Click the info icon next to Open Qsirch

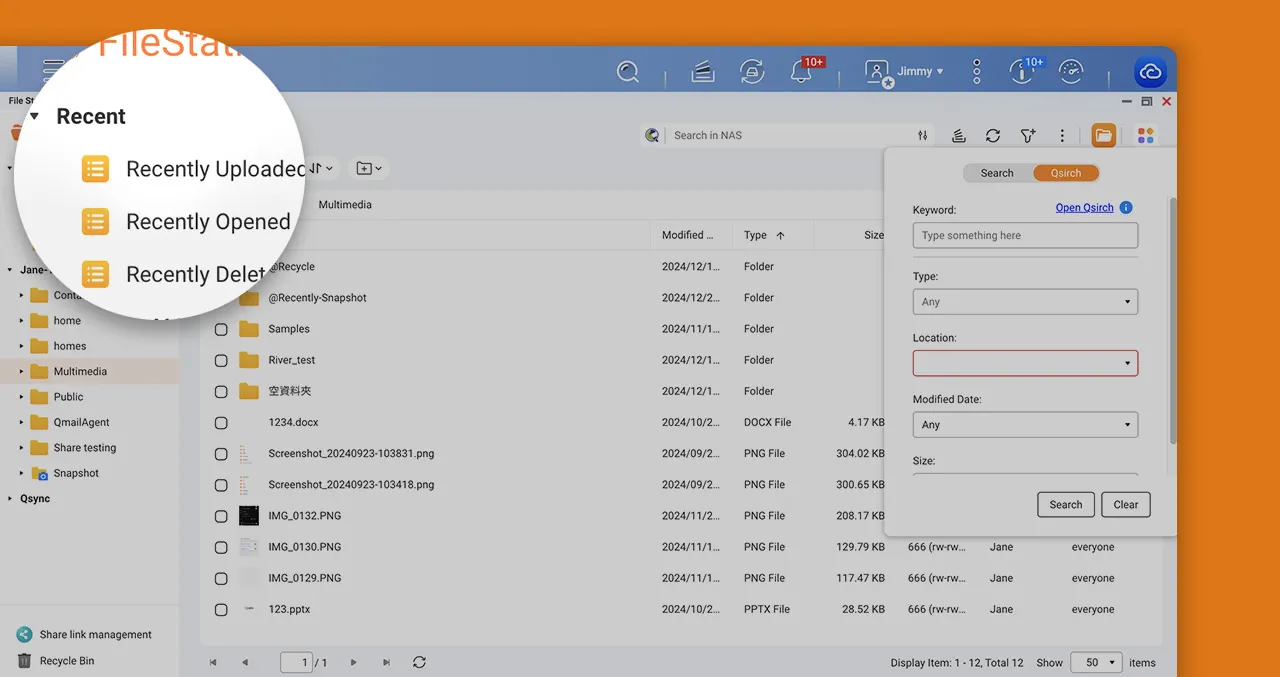pos(1126,208)
